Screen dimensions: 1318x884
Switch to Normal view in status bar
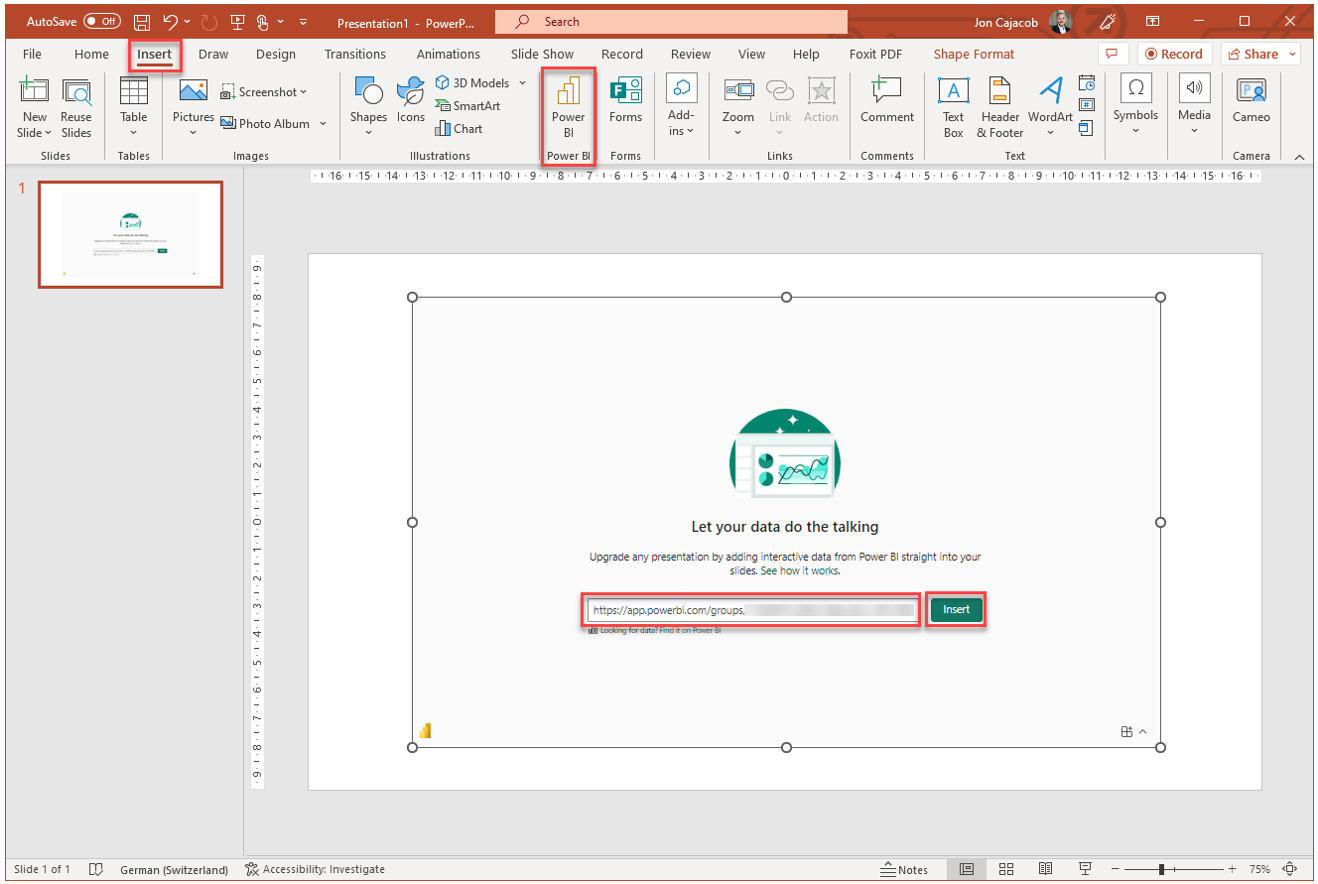pyautogui.click(x=967, y=869)
